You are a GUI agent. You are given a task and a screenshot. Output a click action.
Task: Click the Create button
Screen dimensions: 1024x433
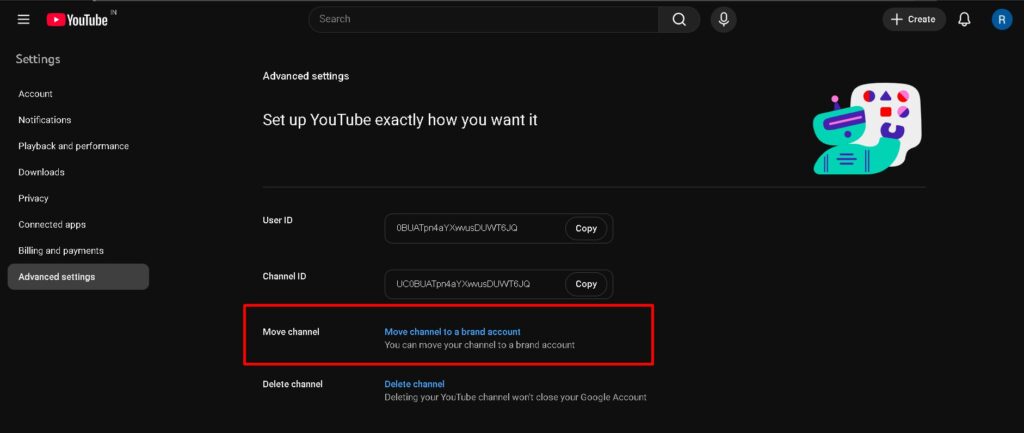click(x=914, y=20)
